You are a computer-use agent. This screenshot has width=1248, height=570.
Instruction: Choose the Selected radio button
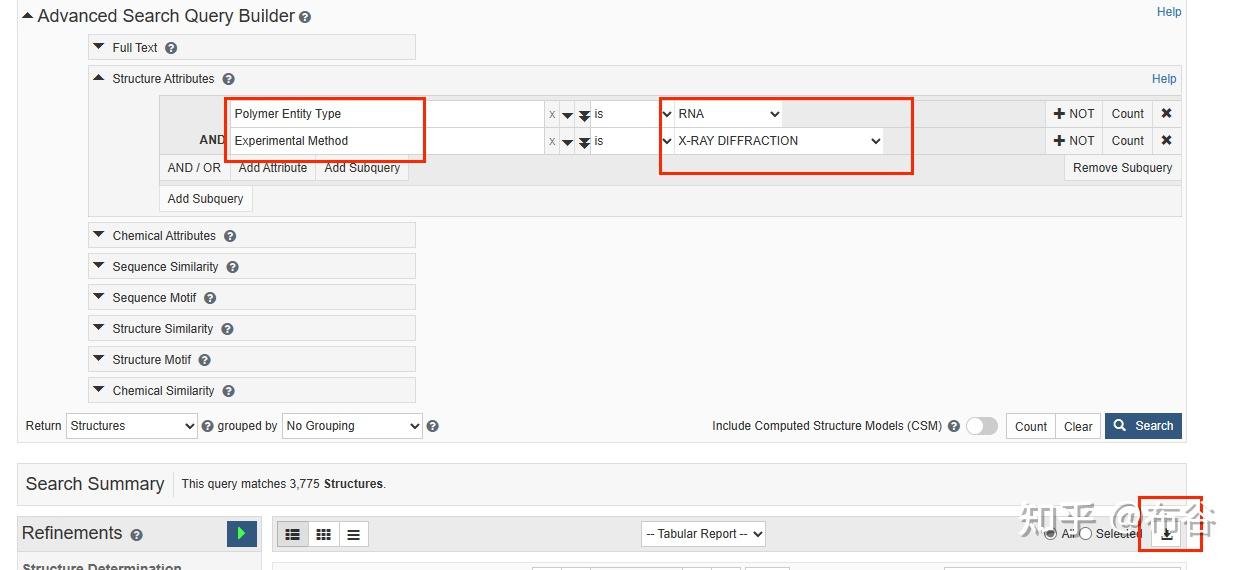point(1086,534)
